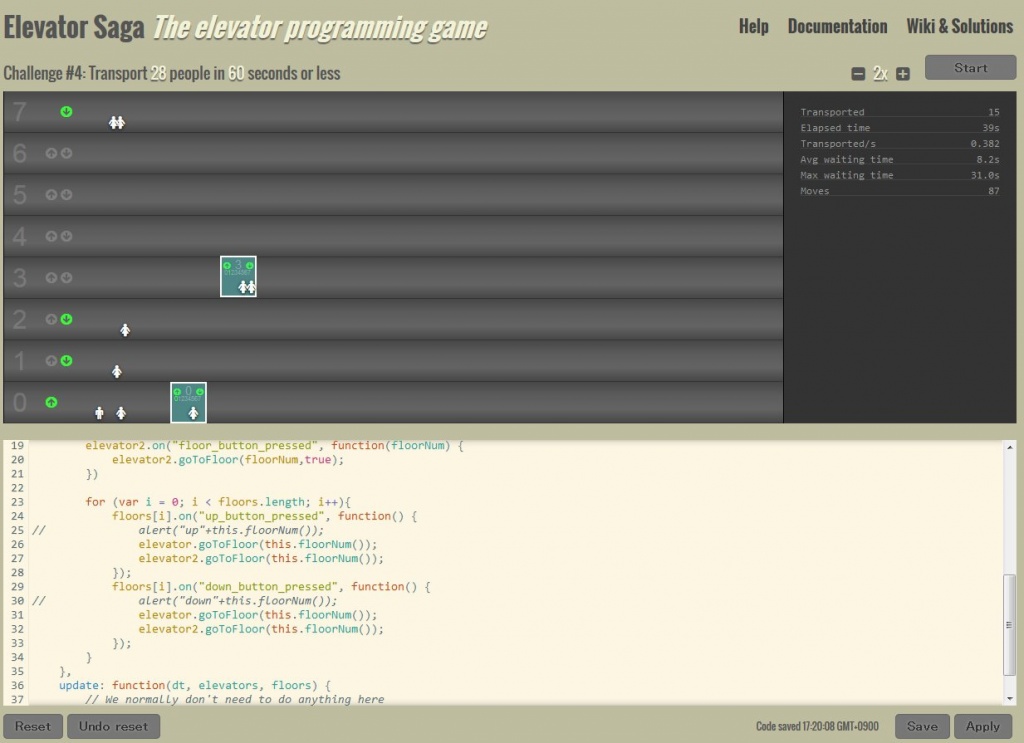Click the floor 7 number label
The height and width of the screenshot is (743, 1024).
pyautogui.click(x=20, y=112)
